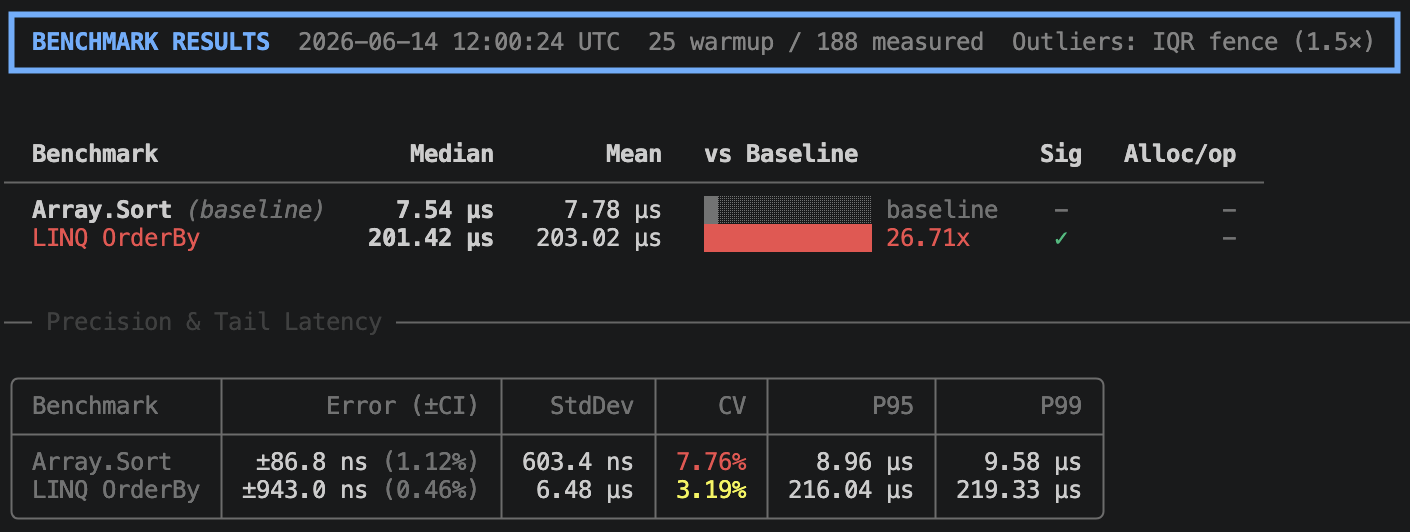Click the StdDev column header
The image size is (1410, 532).
(x=592, y=405)
